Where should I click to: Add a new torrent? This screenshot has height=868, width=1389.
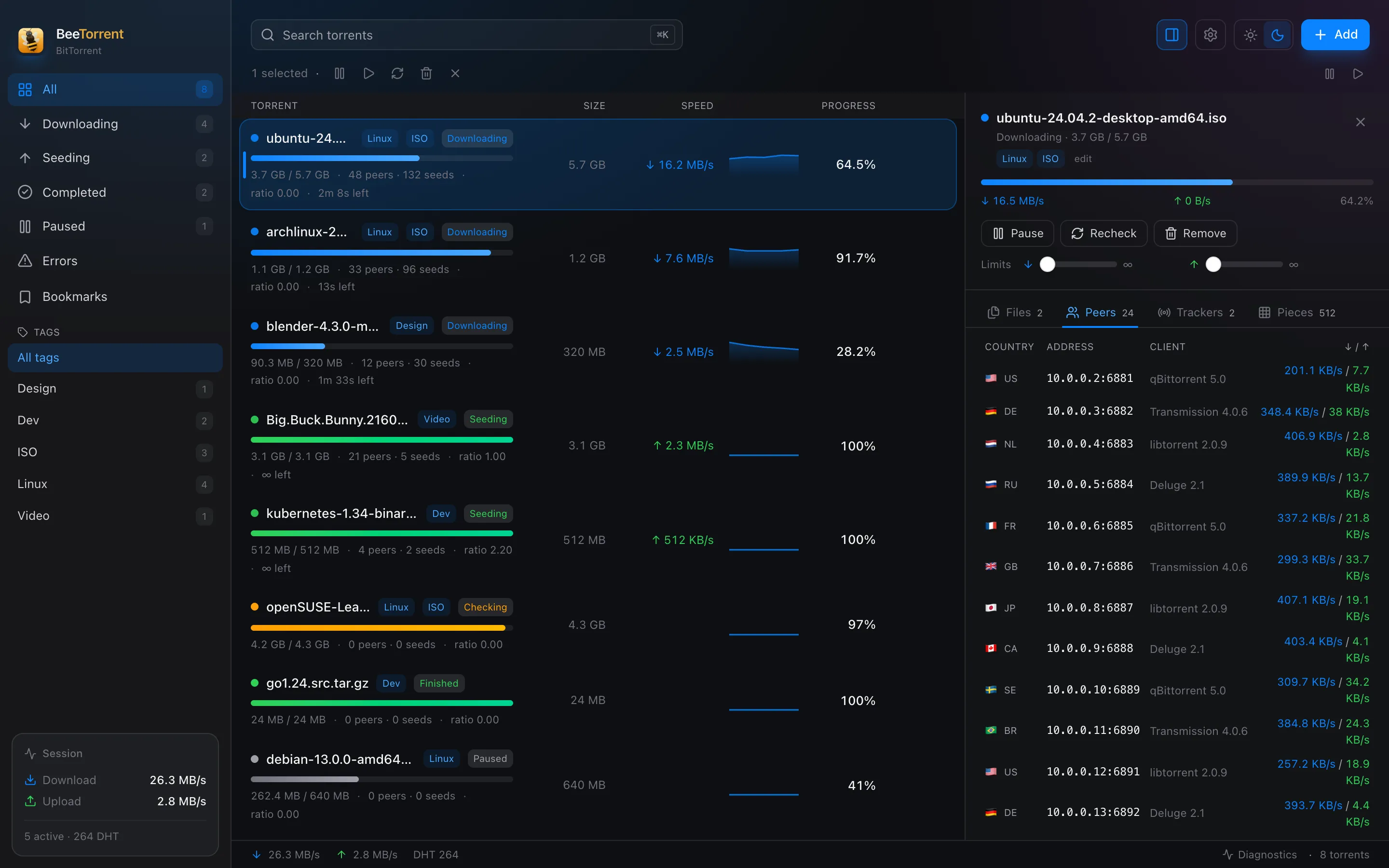[x=1335, y=35]
